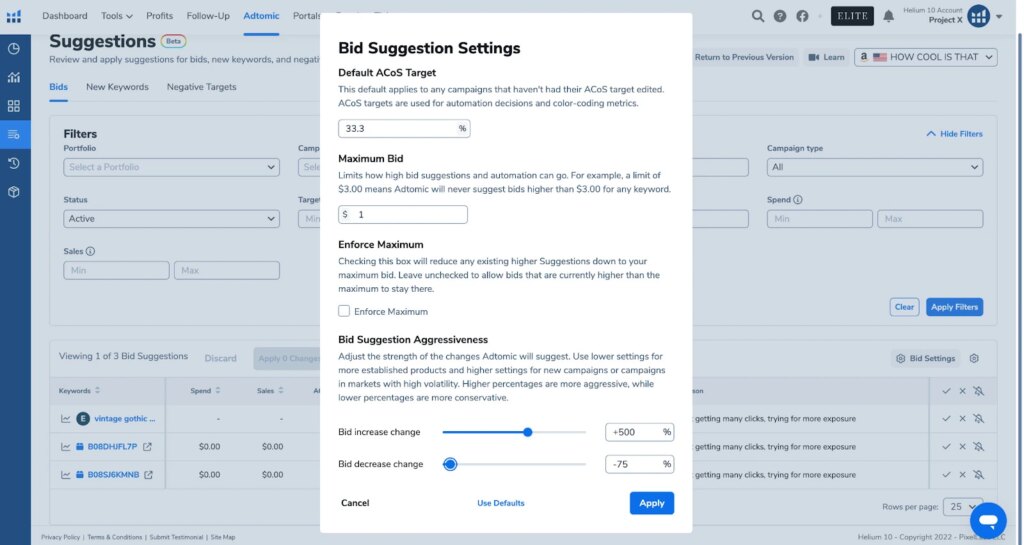Click the table settings gear beside Bid Settings
This screenshot has height=545, width=1024.
[974, 358]
